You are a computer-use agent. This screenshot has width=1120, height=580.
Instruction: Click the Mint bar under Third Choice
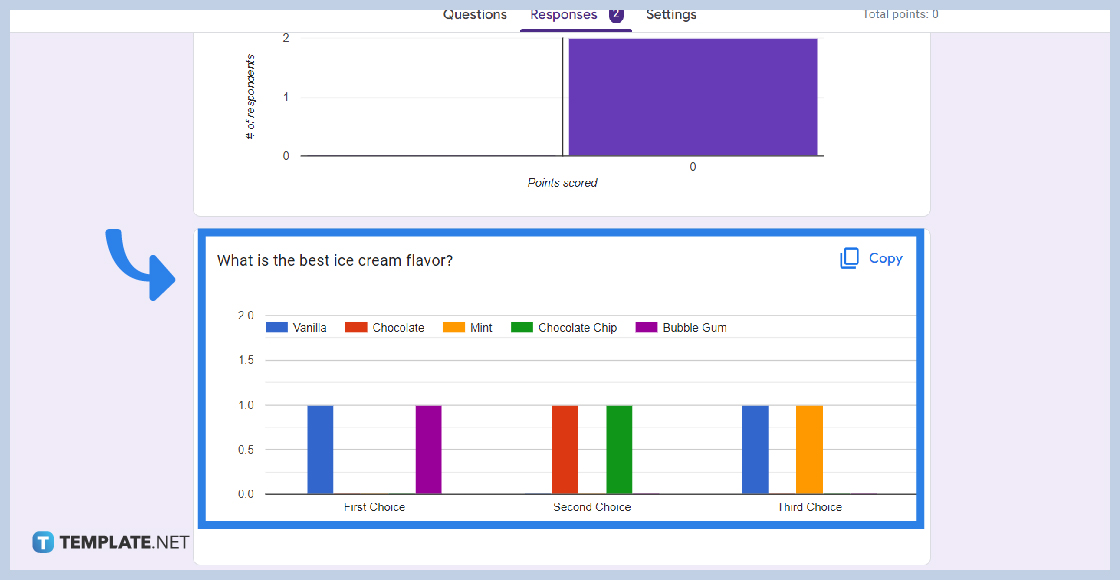[x=809, y=449]
